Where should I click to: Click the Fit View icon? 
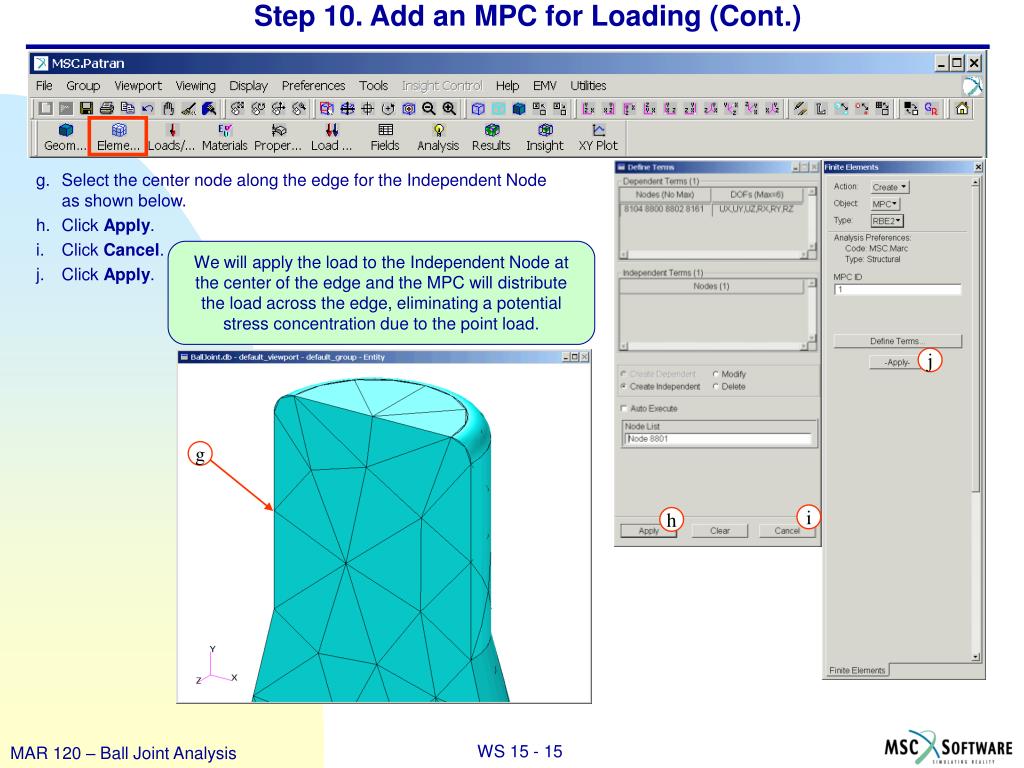coord(347,108)
